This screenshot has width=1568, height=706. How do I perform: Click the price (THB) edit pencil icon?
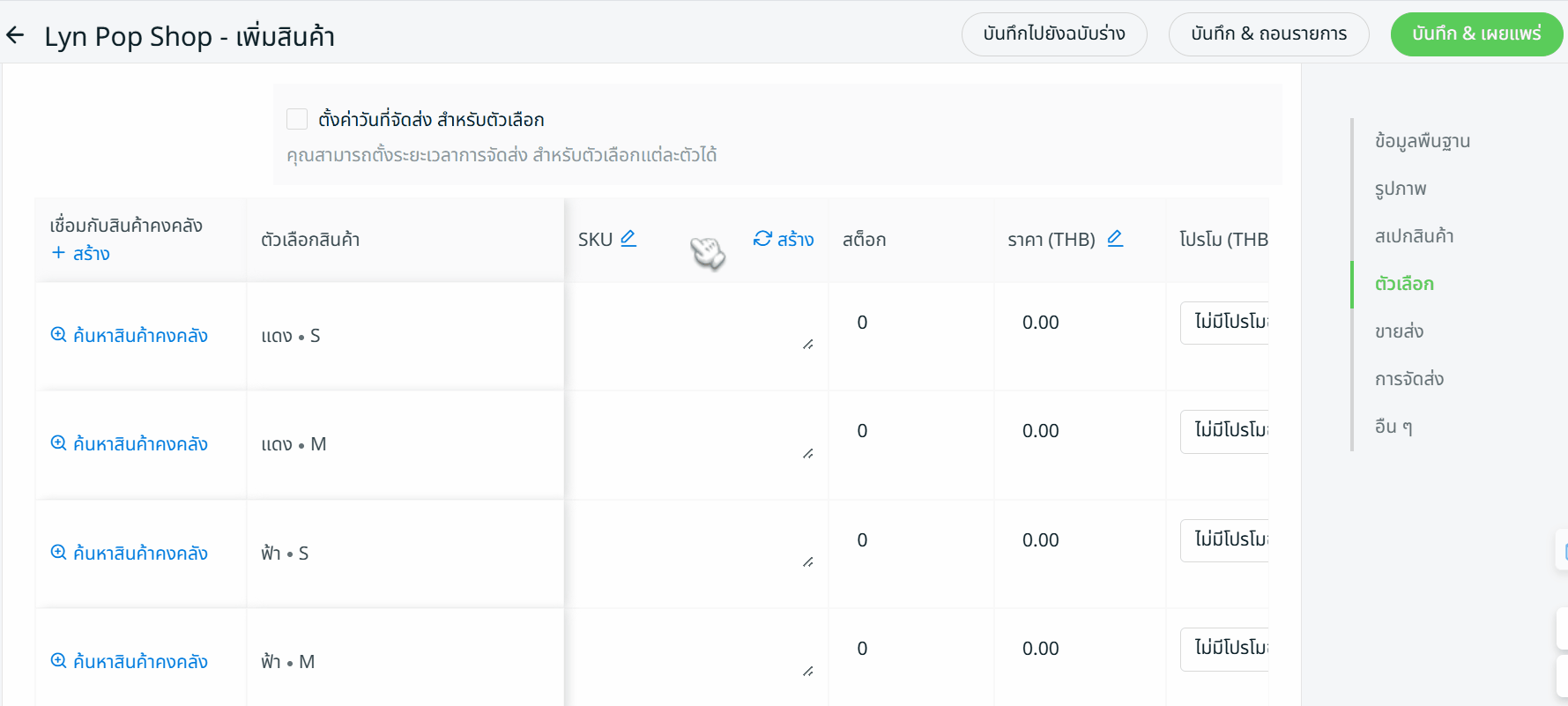tap(1115, 239)
